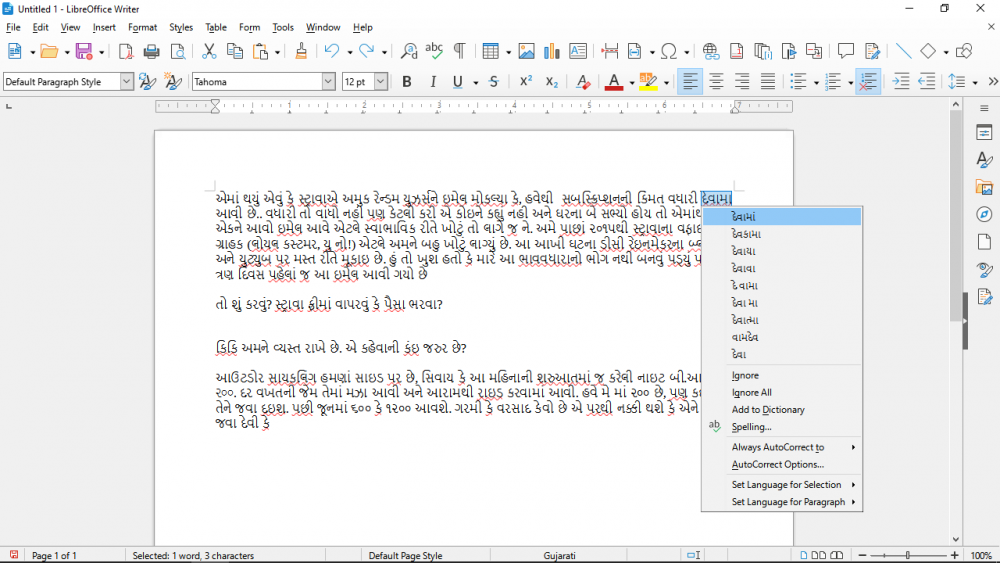Expand the underline style dropdown arrow
The image size is (1000, 563).
tap(476, 82)
